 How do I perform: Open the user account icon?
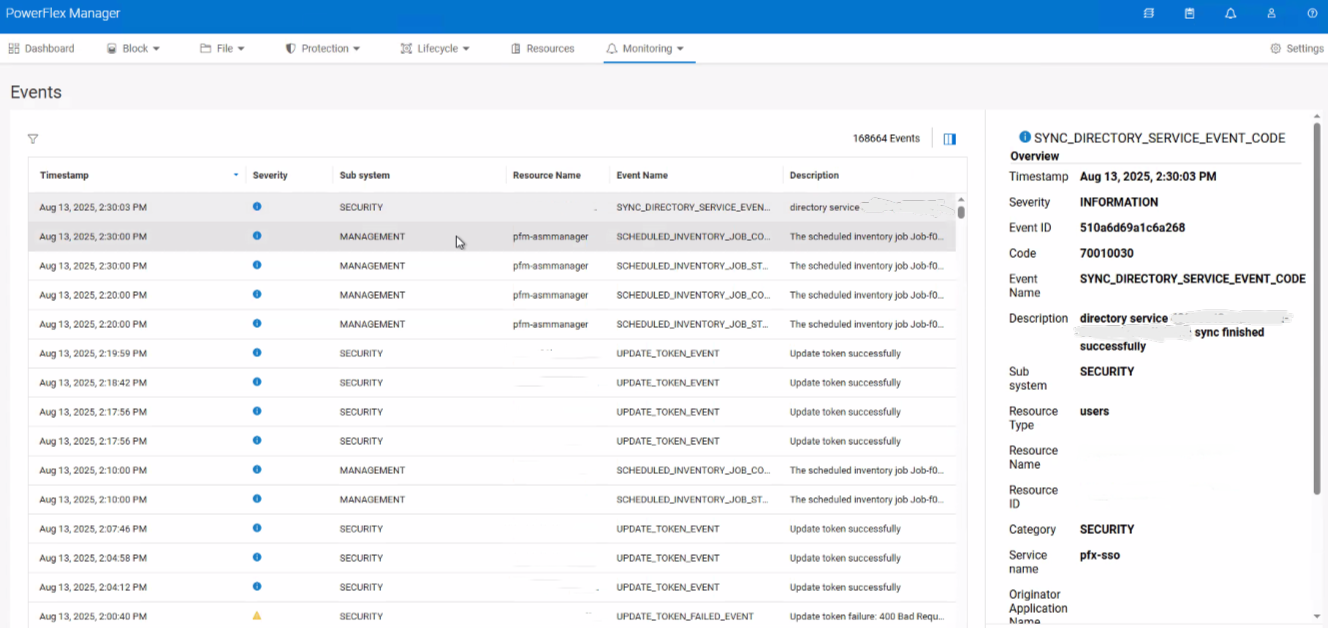1271,13
